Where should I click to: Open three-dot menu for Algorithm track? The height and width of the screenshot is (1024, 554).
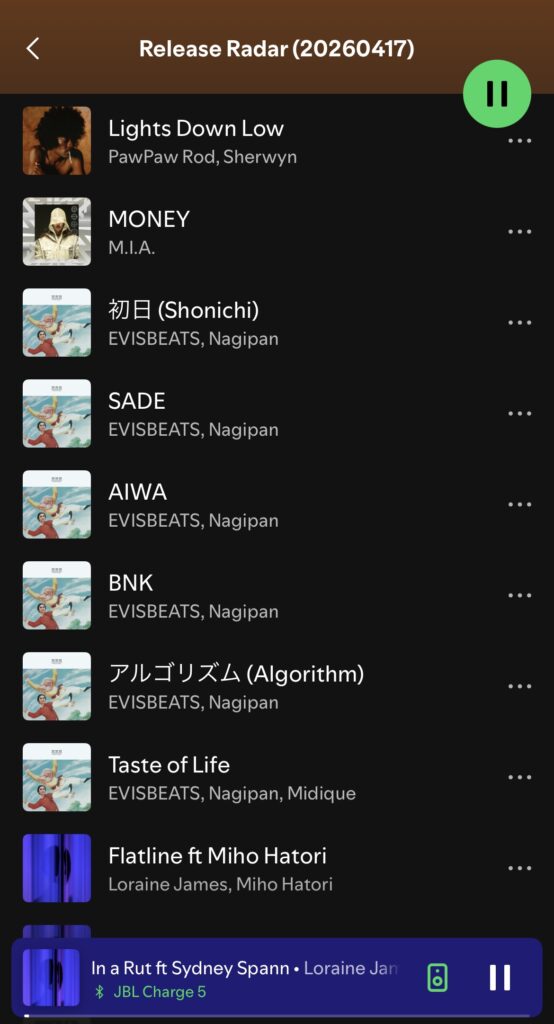pyautogui.click(x=519, y=686)
